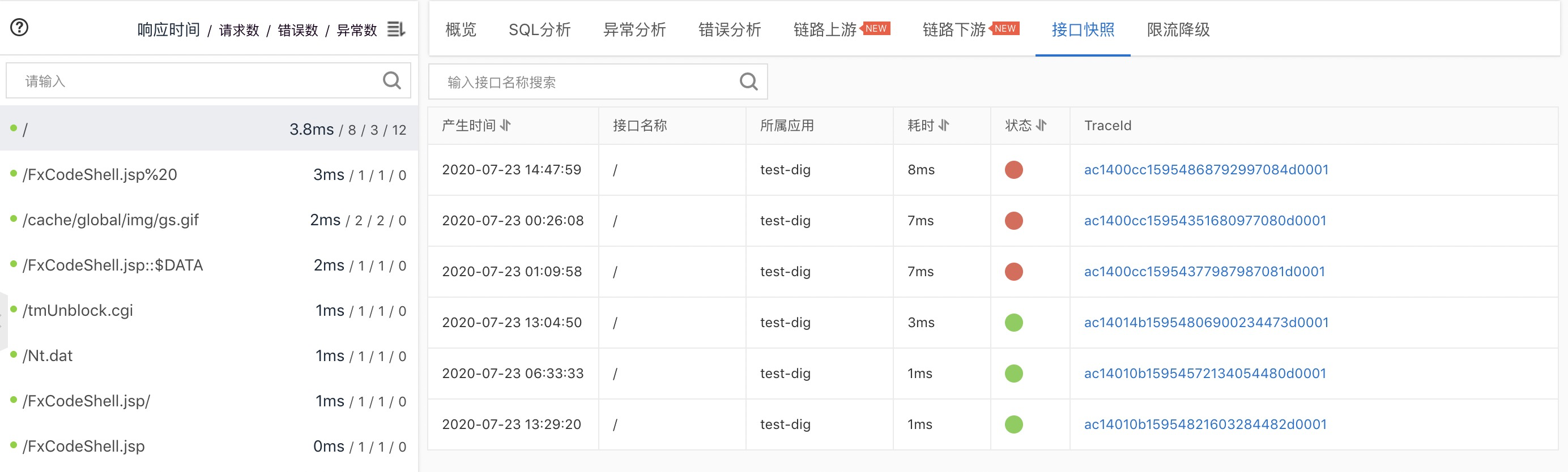Open trace ac1400cc15954868792997084d0001

click(x=1206, y=170)
